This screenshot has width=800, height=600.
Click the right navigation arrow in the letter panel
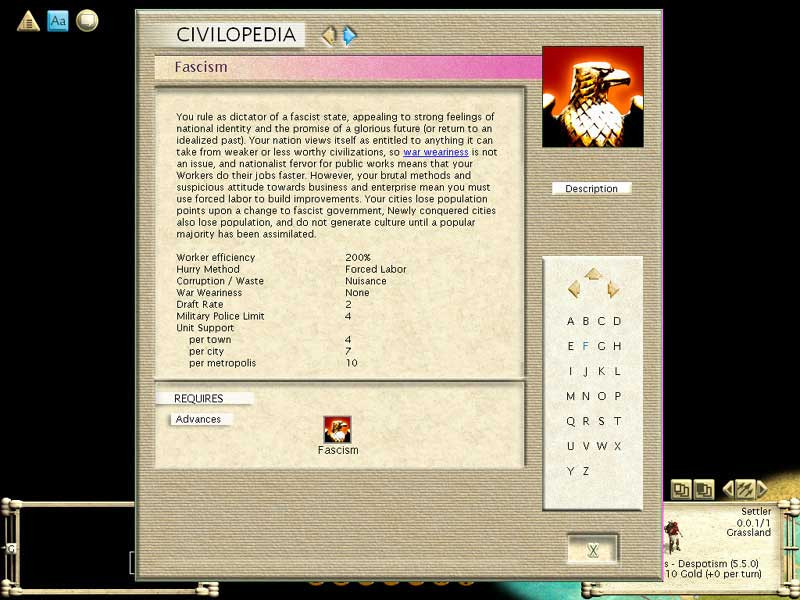(x=615, y=289)
